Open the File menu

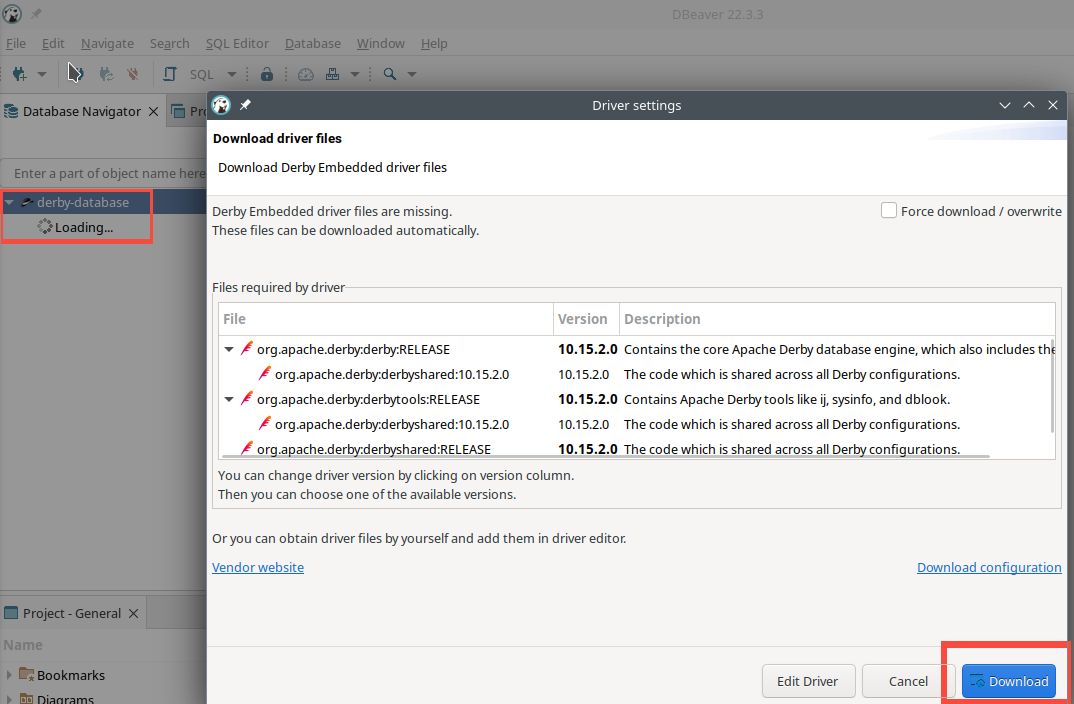(x=16, y=43)
